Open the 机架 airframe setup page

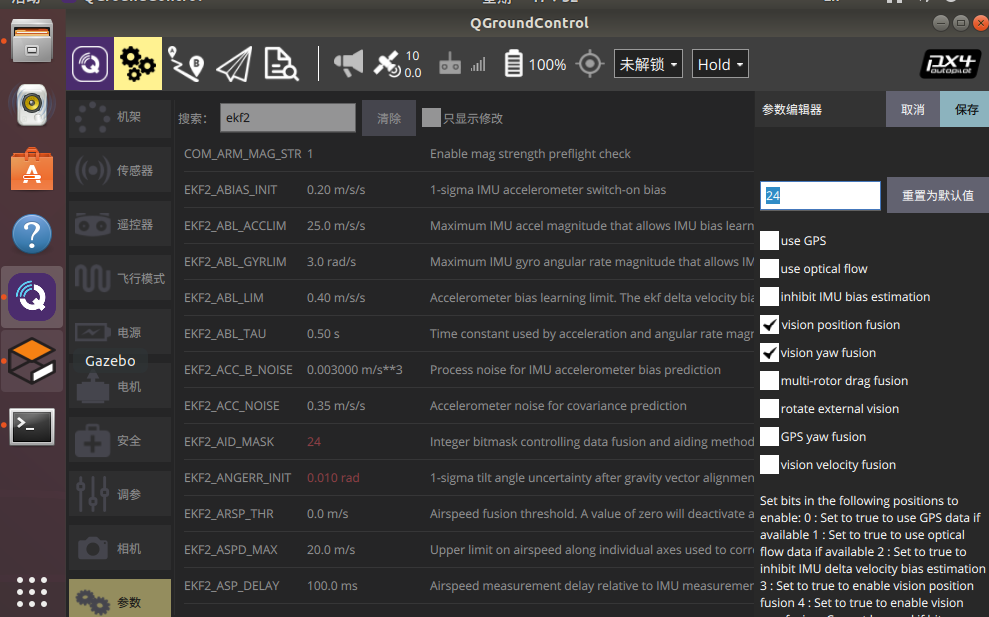pyautogui.click(x=119, y=117)
